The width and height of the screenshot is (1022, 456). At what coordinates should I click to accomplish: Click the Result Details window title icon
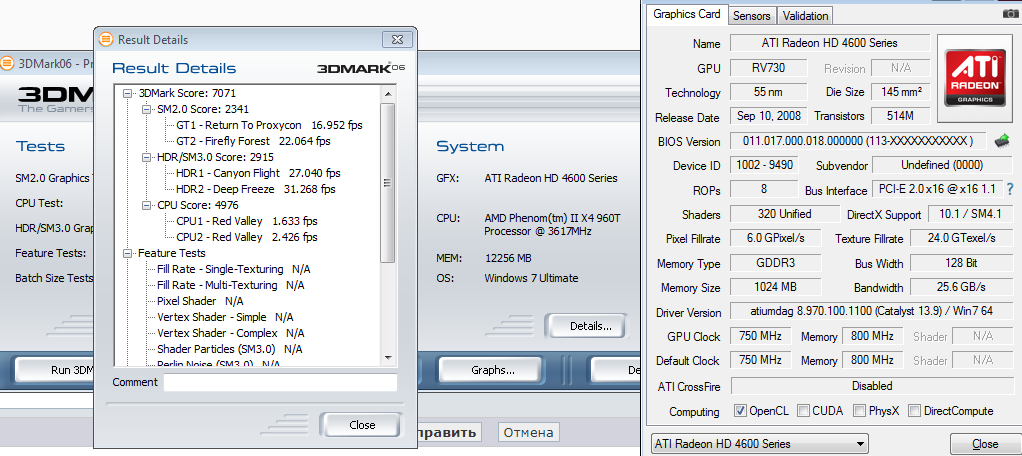(x=106, y=40)
